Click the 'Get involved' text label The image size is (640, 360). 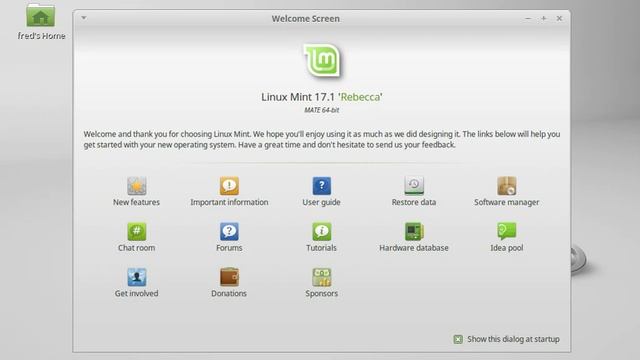point(136,293)
